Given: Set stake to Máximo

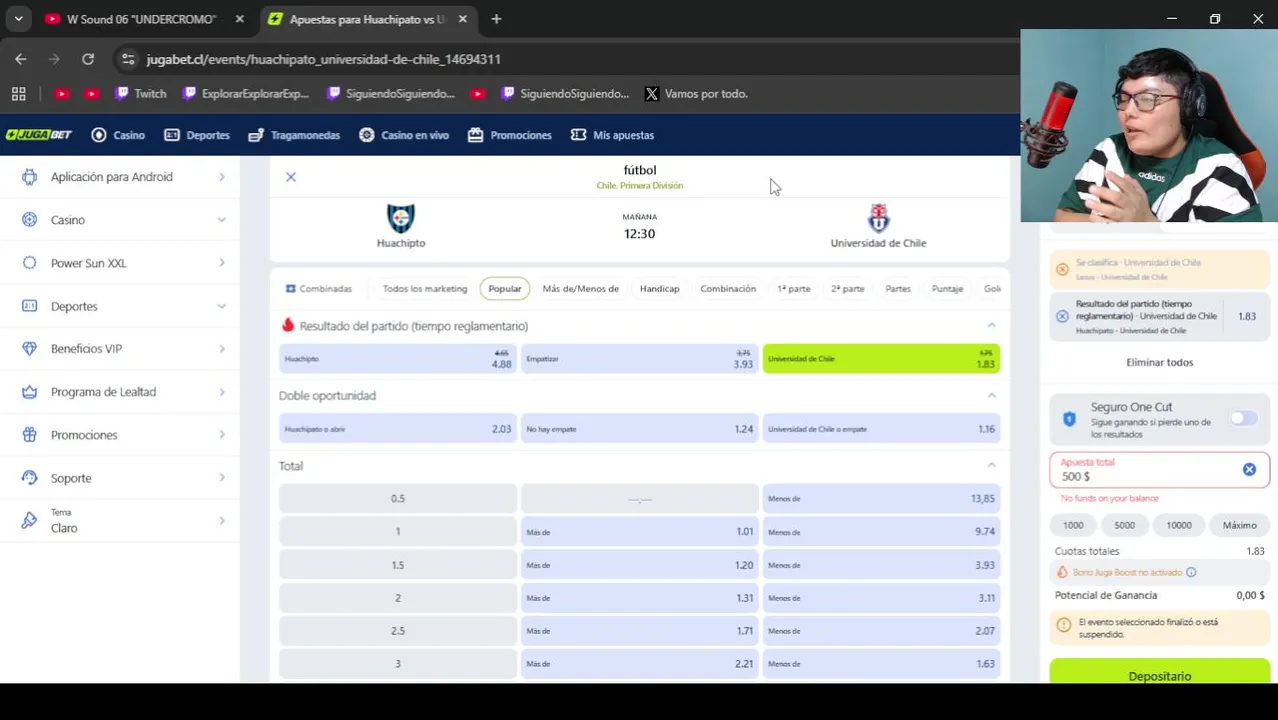Looking at the screenshot, I should click(x=1239, y=525).
